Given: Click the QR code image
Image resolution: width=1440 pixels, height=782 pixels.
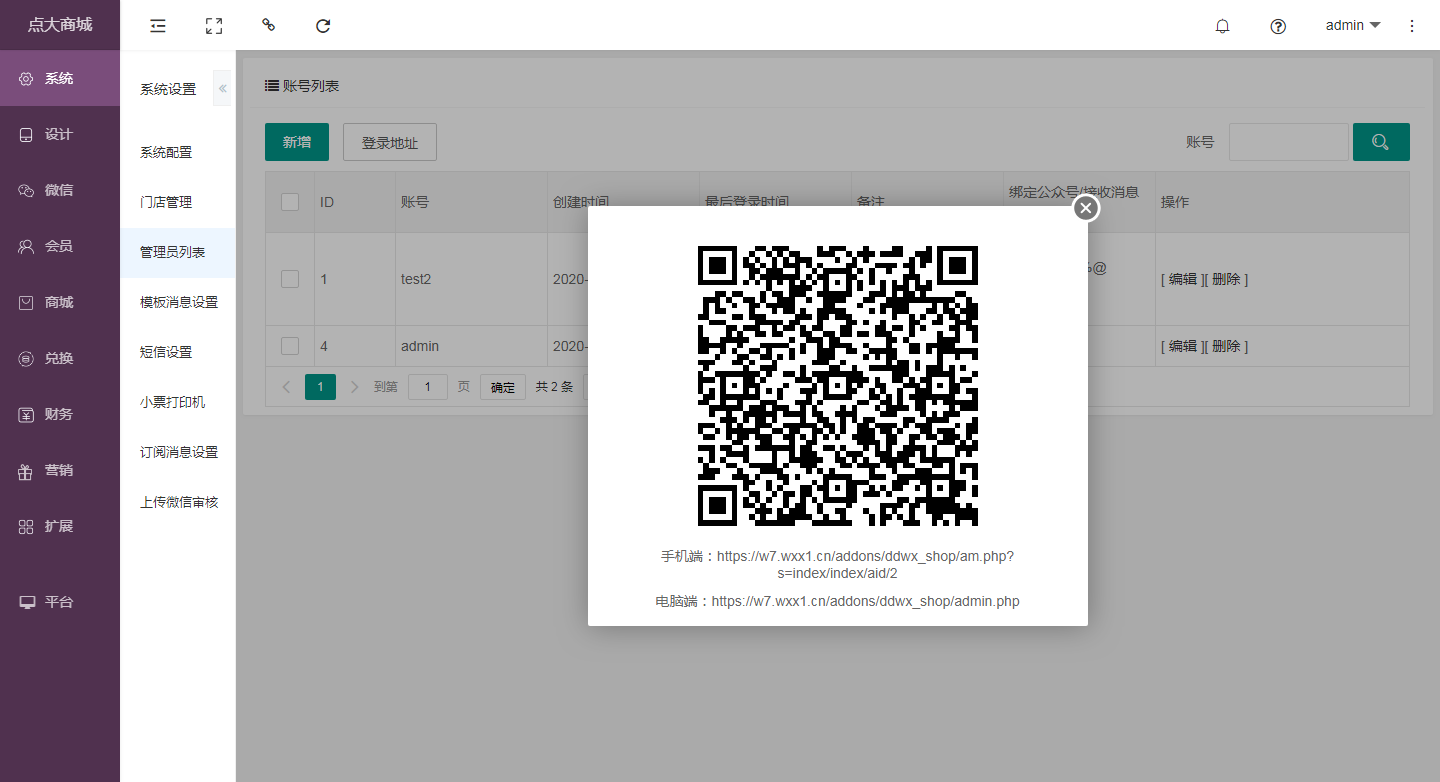Looking at the screenshot, I should pos(838,386).
